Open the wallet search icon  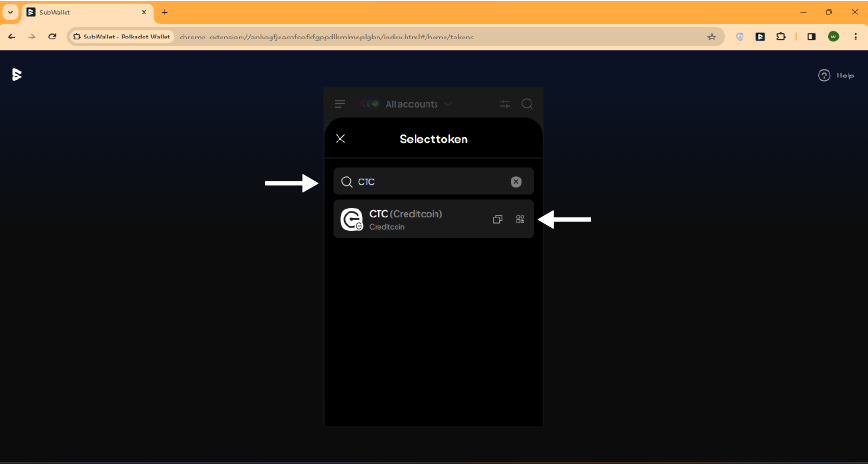527,104
